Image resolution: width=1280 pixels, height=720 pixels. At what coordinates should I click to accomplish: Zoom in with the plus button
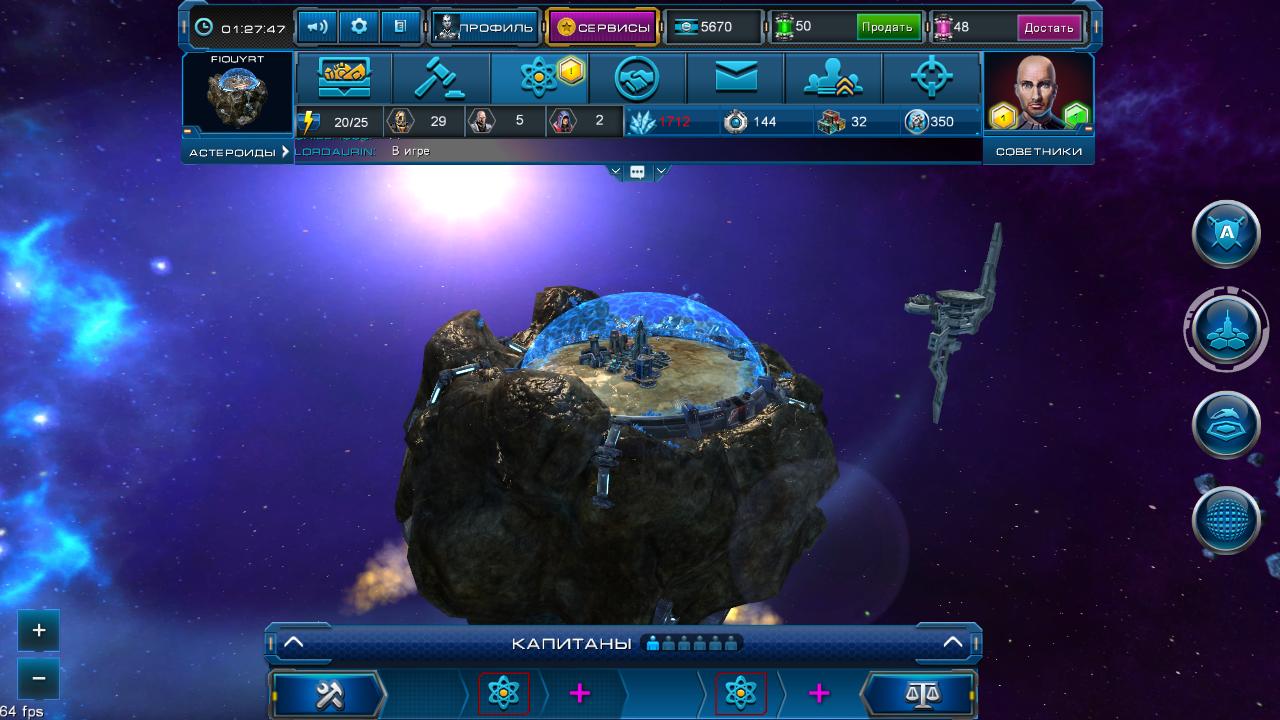[39, 631]
